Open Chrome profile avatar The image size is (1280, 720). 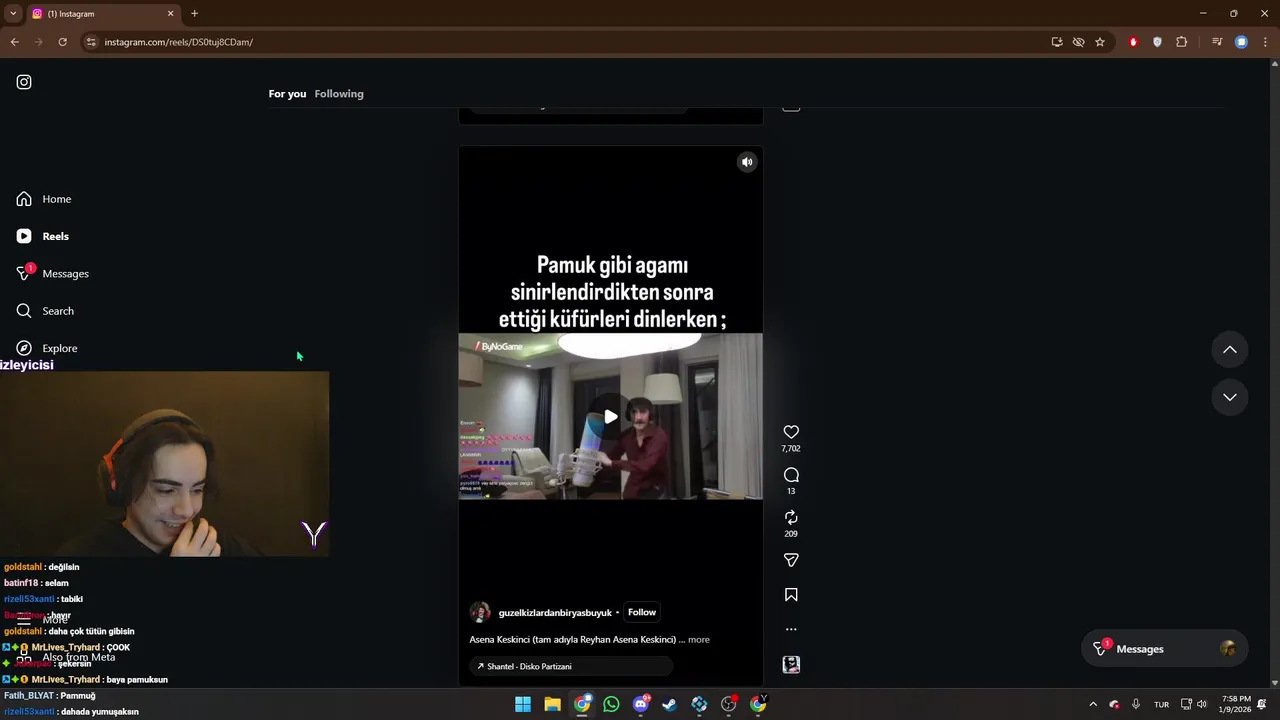[x=1241, y=42]
